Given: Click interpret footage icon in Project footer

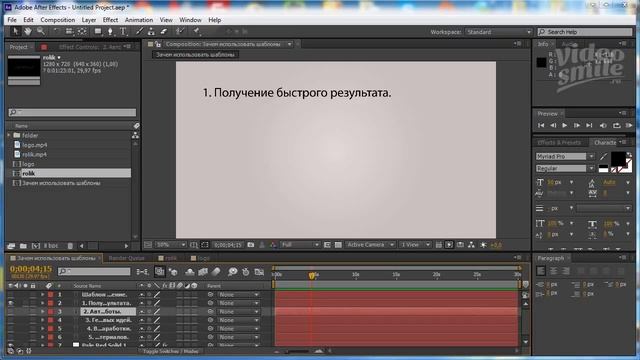Looking at the screenshot, I should [x=11, y=246].
